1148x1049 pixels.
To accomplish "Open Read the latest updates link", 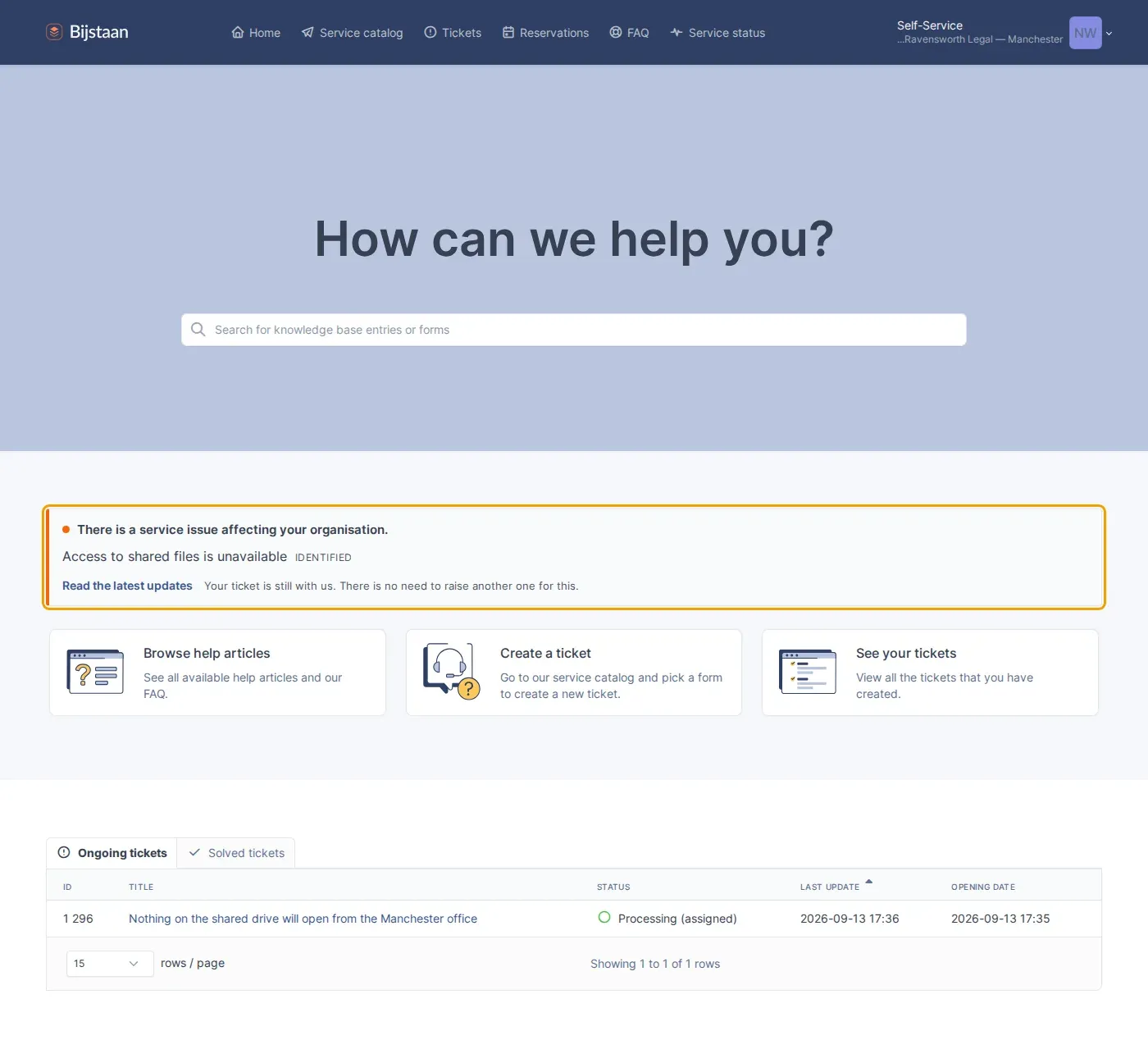I will point(127,586).
